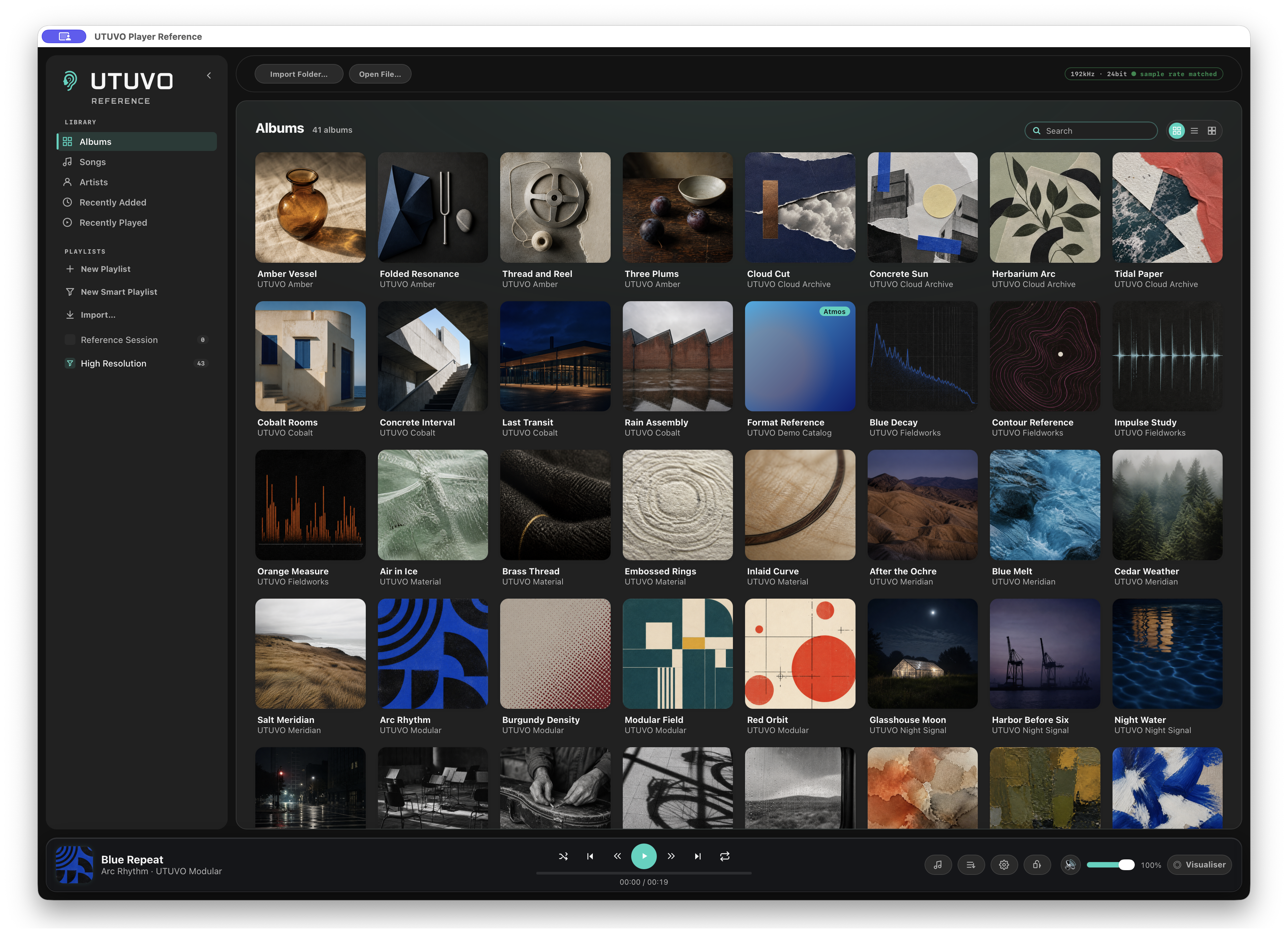This screenshot has height=950, width=1288.
Task: Open the Recently Added section
Action: pyautogui.click(x=137, y=202)
